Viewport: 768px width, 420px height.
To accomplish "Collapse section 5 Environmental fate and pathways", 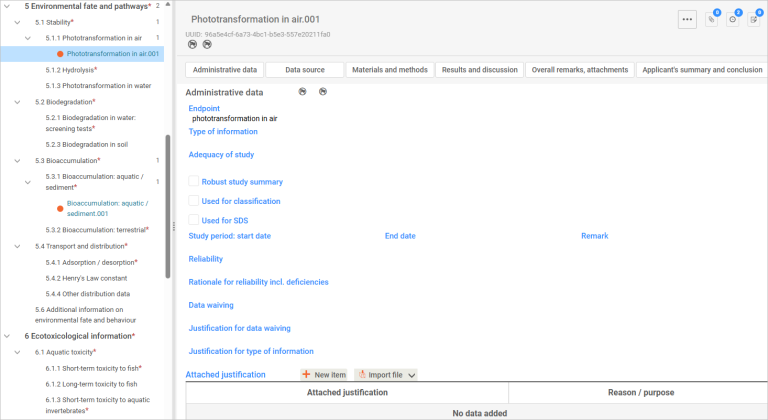I will (7, 6).
